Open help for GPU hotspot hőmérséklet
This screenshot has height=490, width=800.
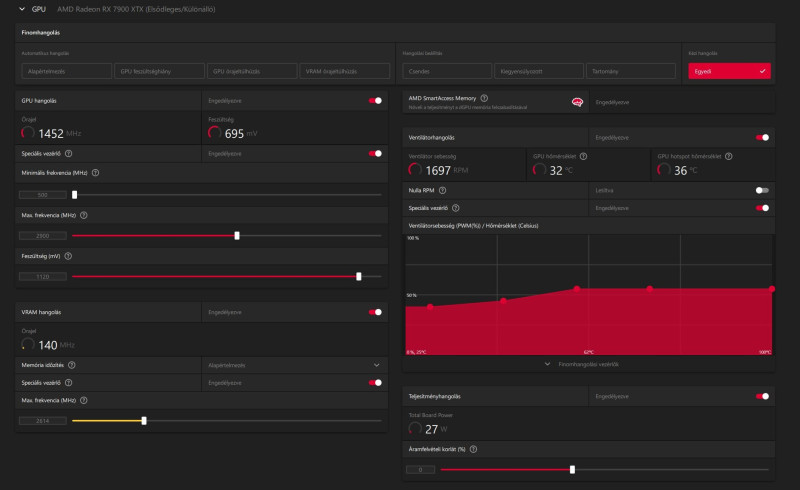pyautogui.click(x=729, y=156)
